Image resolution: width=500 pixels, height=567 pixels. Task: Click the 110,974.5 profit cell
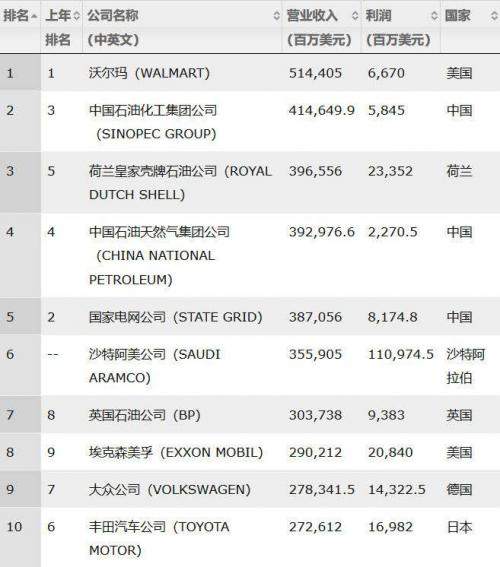click(401, 354)
